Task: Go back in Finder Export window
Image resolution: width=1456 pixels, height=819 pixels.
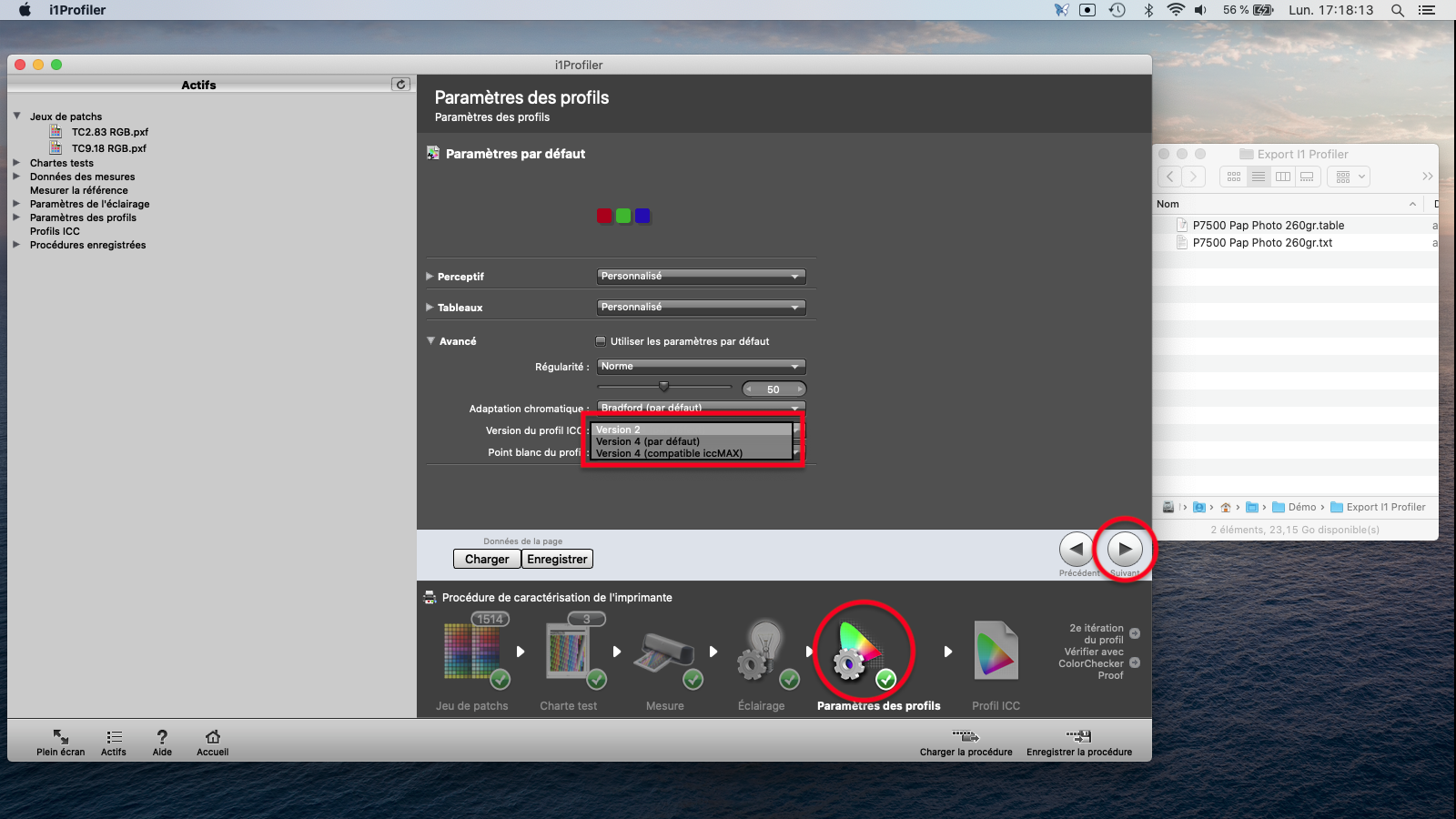Action: 1170,177
